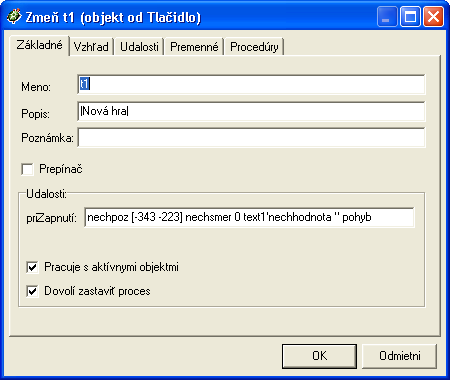Focus the Popis field containing Nová hra
Viewport: 450px width, 380px height.
pyautogui.click(x=251, y=111)
